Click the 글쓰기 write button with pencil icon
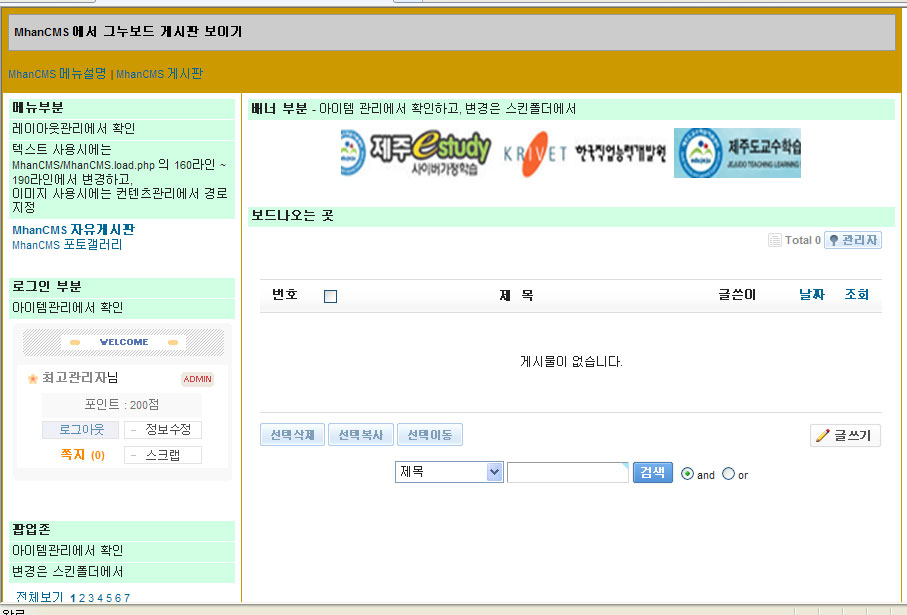 [x=845, y=435]
